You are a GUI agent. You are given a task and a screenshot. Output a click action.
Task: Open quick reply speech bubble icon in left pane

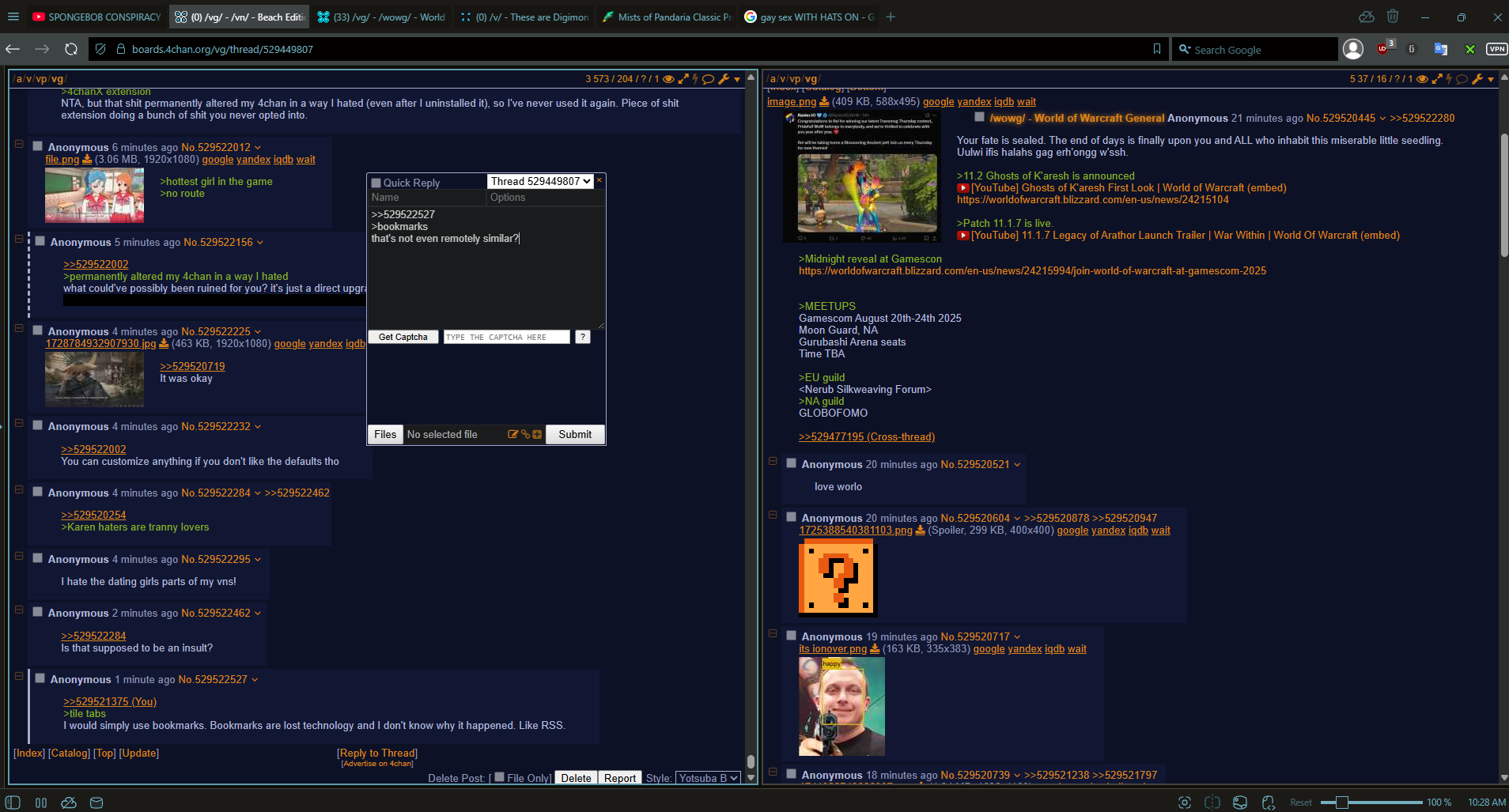point(709,79)
